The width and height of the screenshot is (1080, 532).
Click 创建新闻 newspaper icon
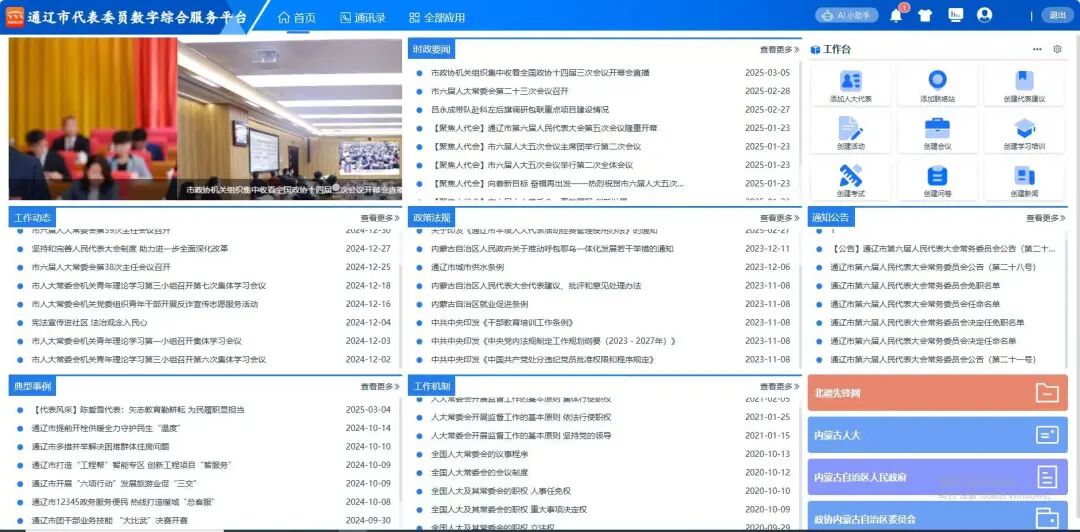[x=1024, y=176]
